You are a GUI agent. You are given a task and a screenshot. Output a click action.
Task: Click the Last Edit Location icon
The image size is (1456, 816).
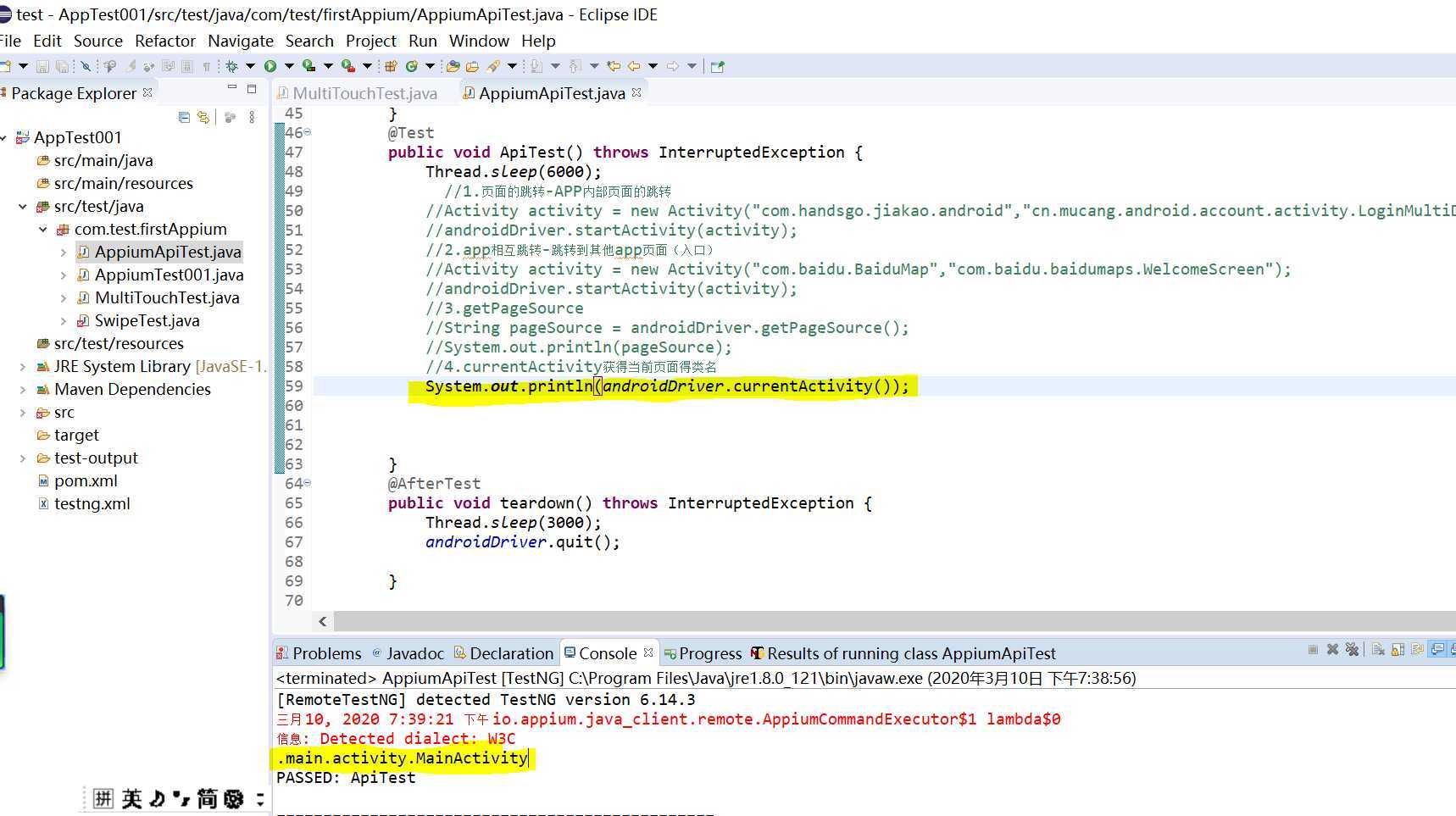(x=613, y=66)
